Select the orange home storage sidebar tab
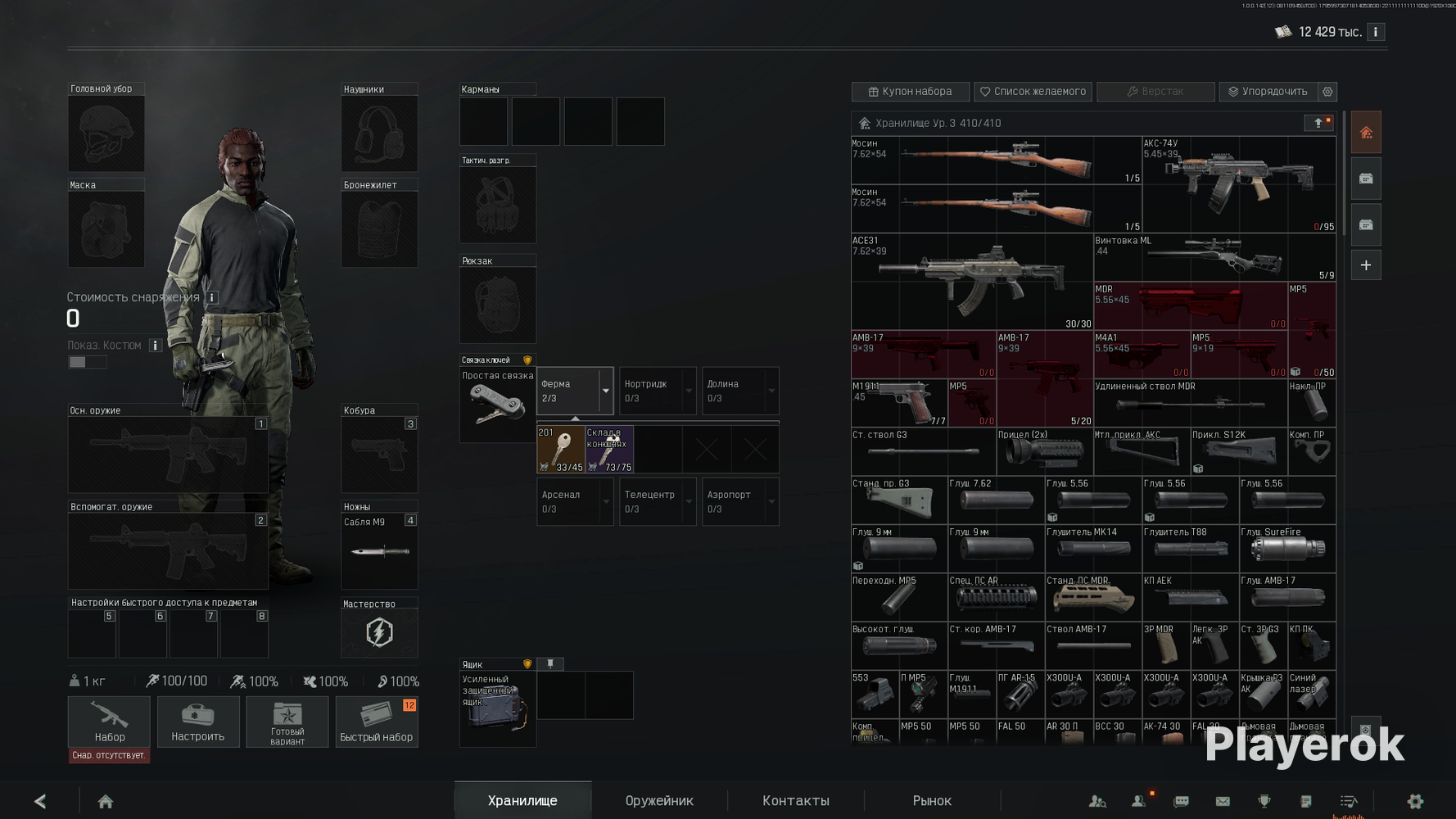Viewport: 1456px width, 819px height. click(1366, 133)
